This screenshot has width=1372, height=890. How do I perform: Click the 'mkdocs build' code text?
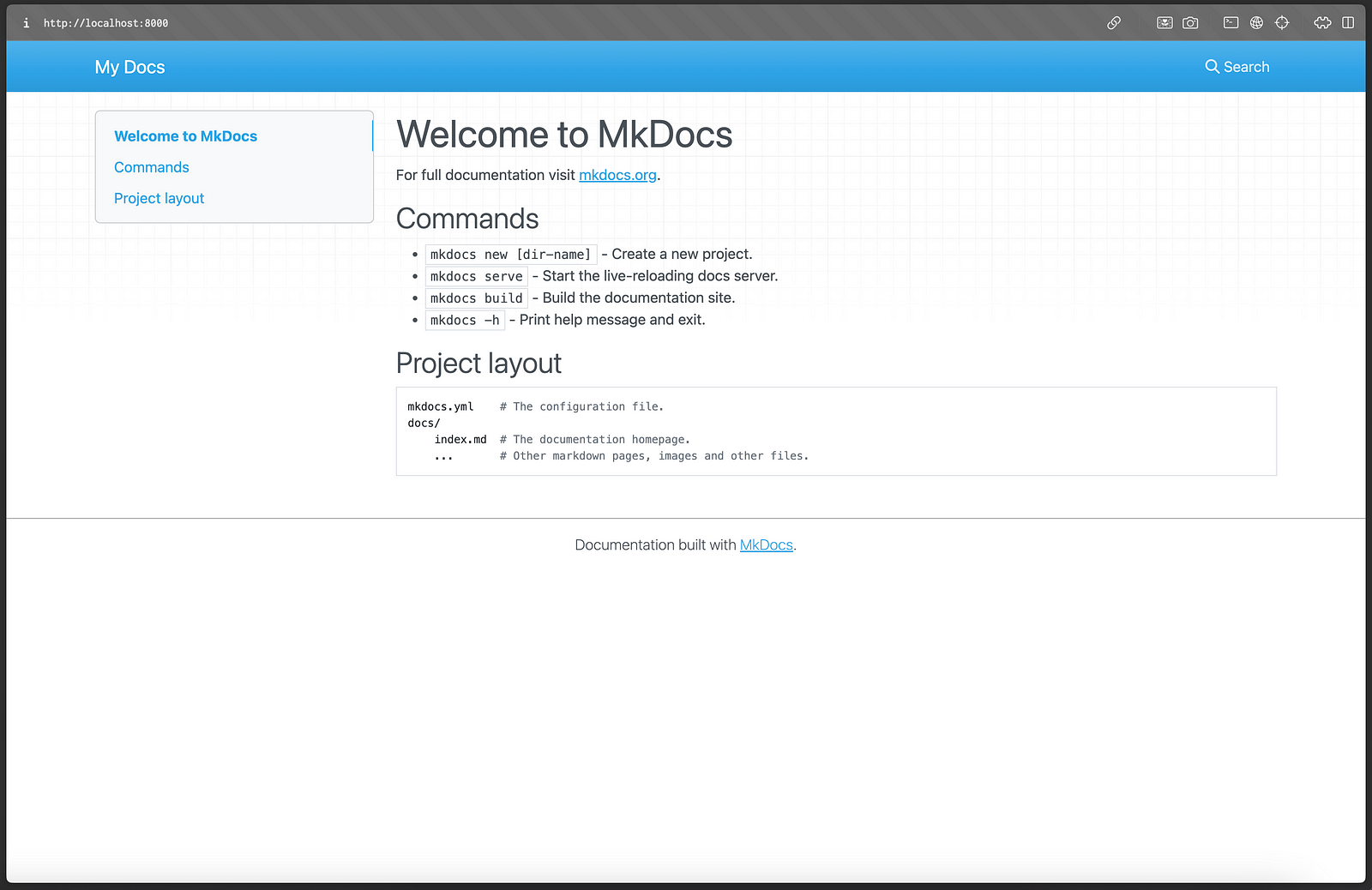pos(476,298)
